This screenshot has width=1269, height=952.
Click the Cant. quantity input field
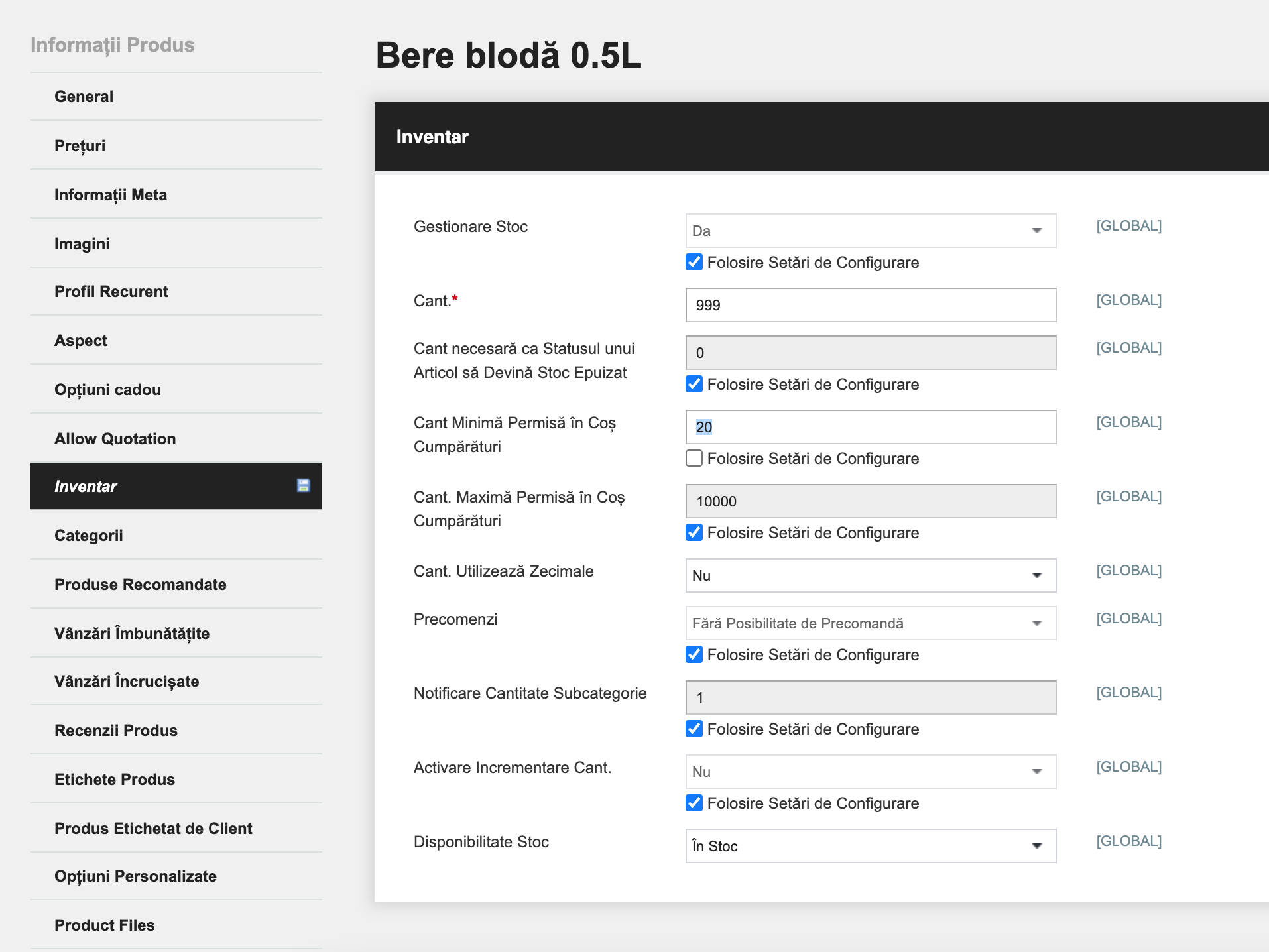pos(871,305)
